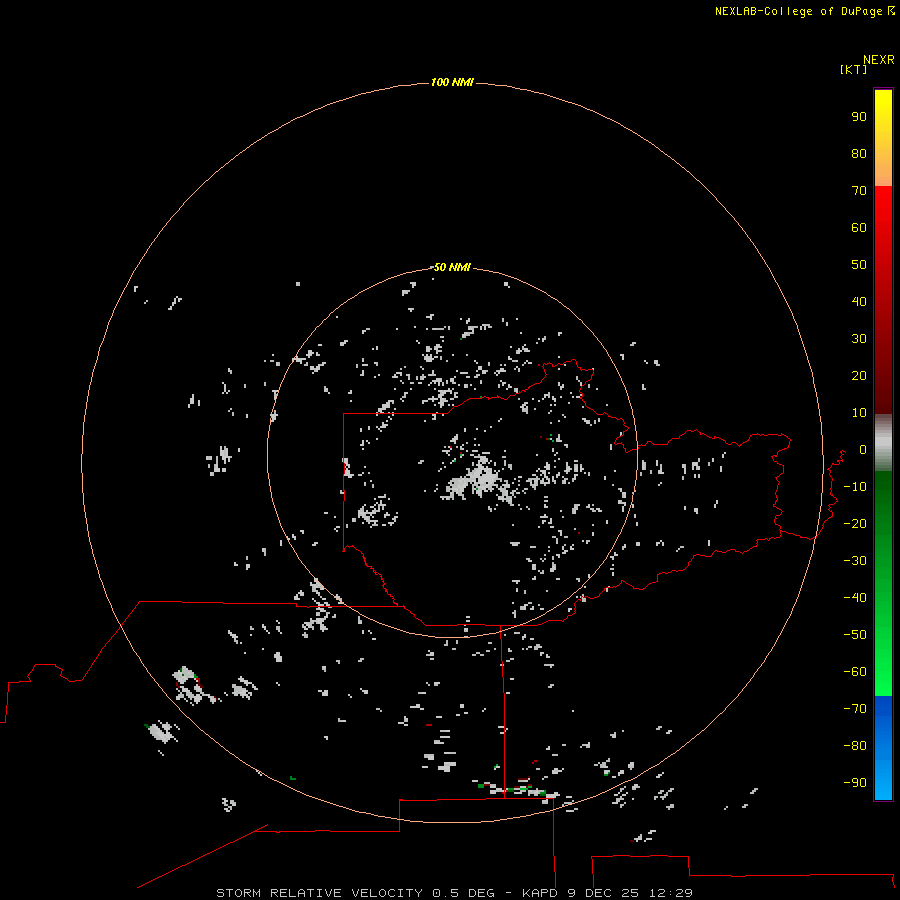This screenshot has width=900, height=900.
Task: Select the 40 value on velocity scale
Action: 859,301
